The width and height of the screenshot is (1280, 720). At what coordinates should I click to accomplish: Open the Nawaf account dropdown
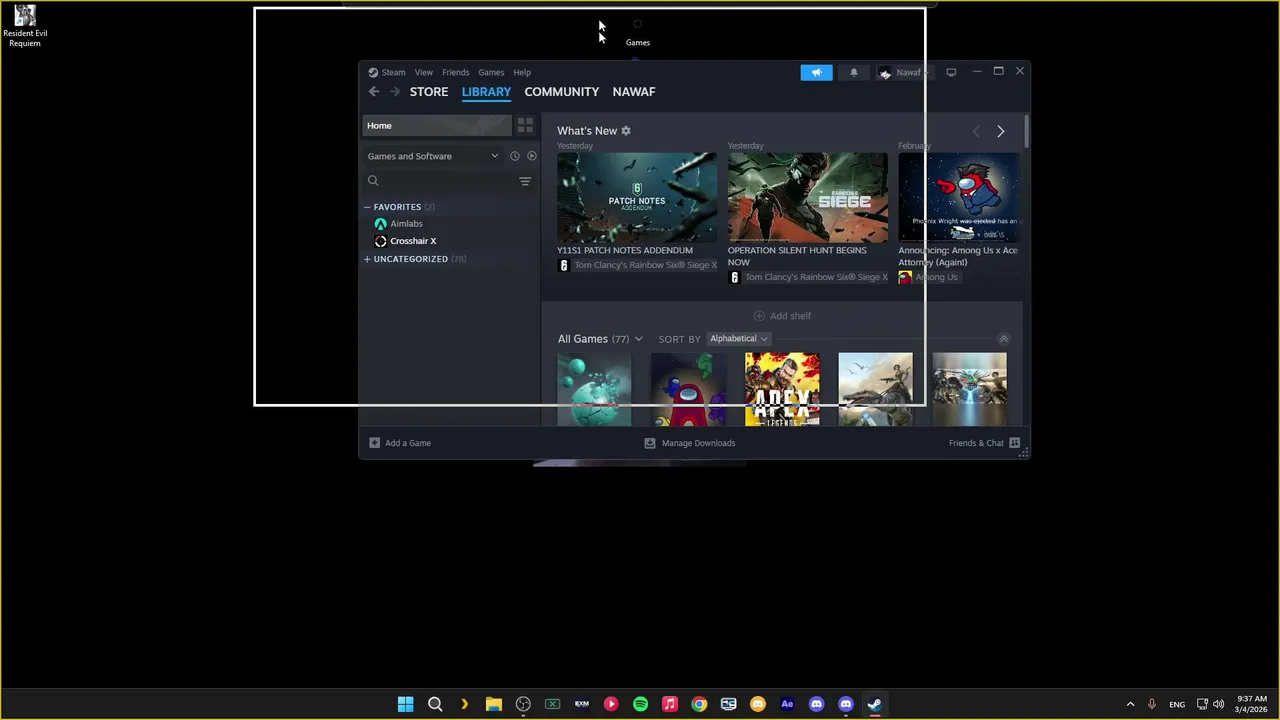904,72
